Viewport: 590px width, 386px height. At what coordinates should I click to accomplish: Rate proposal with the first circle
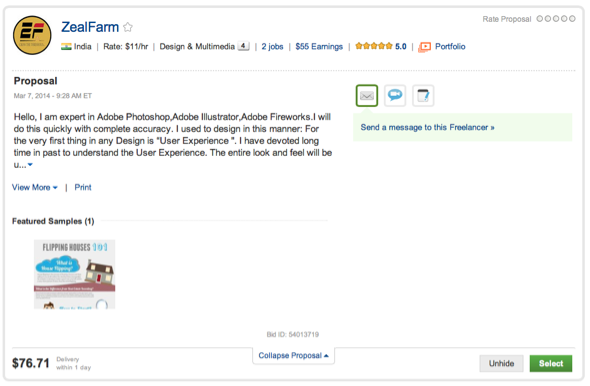(x=540, y=18)
